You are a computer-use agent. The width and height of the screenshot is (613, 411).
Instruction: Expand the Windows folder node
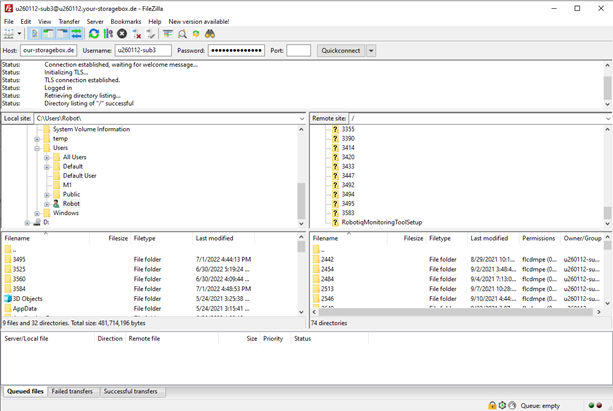click(x=37, y=214)
